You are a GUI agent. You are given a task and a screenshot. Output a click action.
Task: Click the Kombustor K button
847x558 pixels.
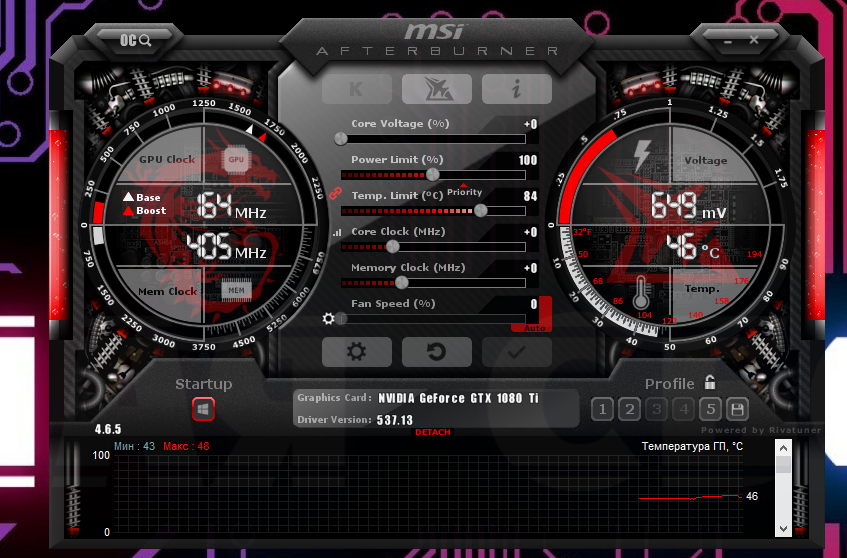click(357, 89)
